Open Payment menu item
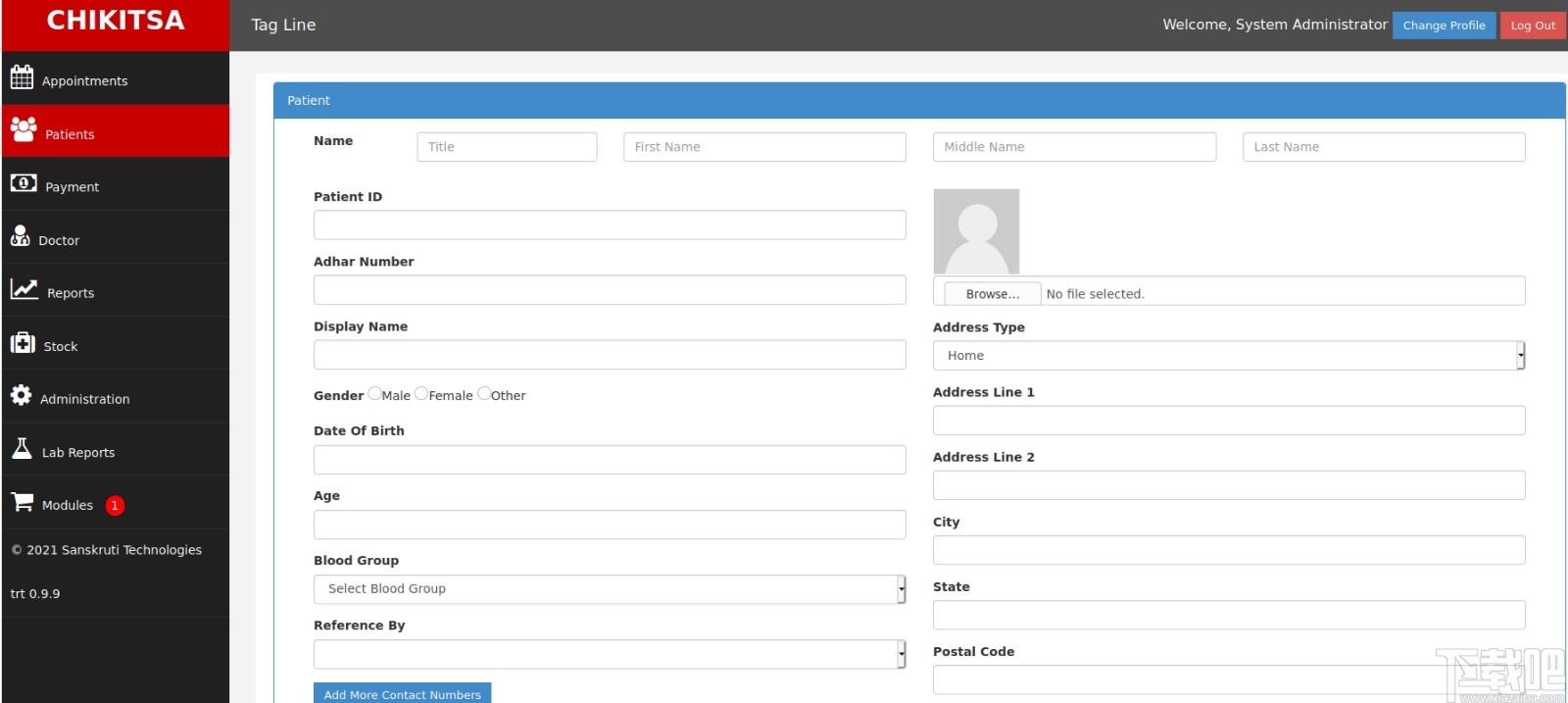Screen dimensions: 1568x703 116,183
